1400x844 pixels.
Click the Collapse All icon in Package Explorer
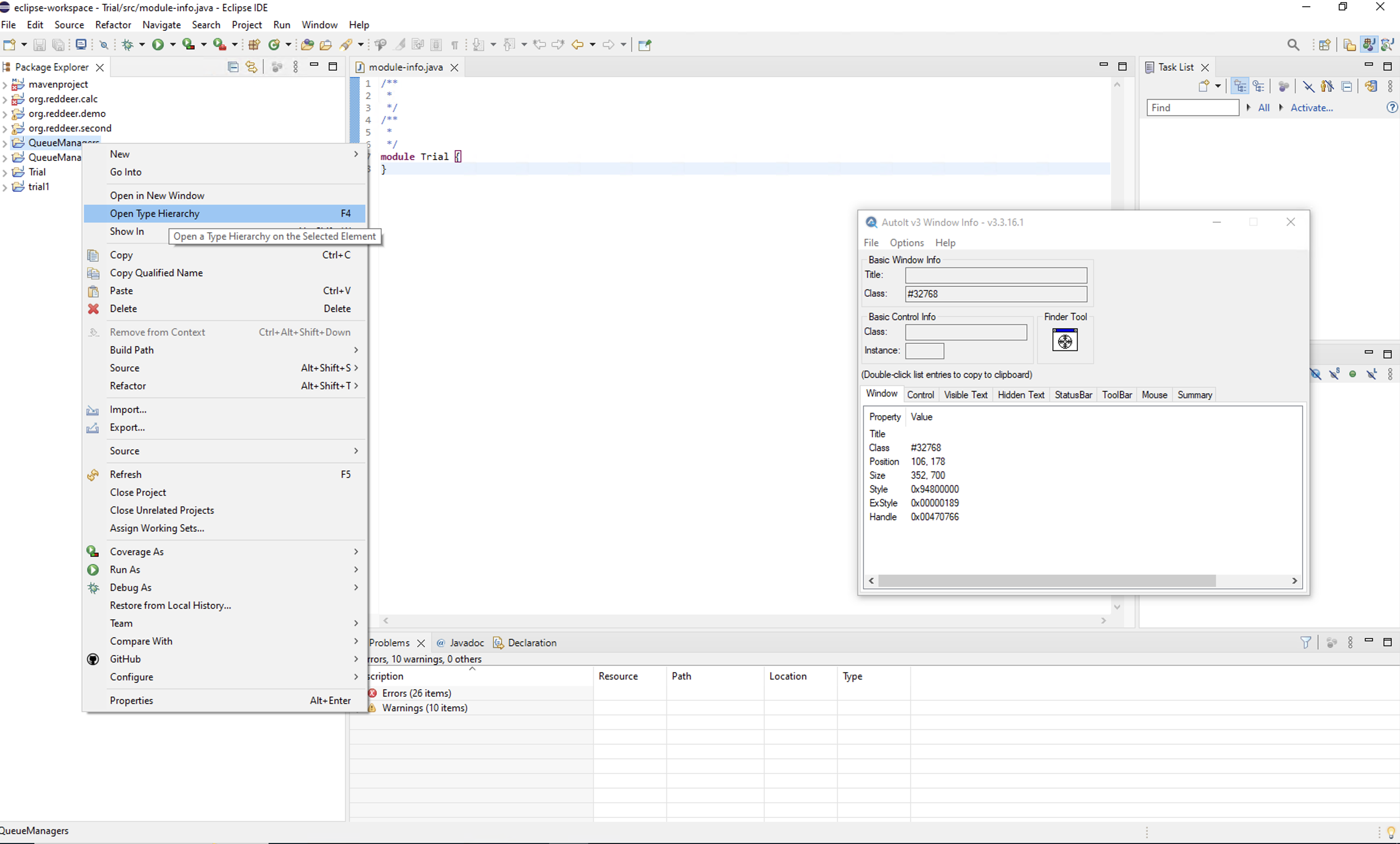pyautogui.click(x=233, y=67)
